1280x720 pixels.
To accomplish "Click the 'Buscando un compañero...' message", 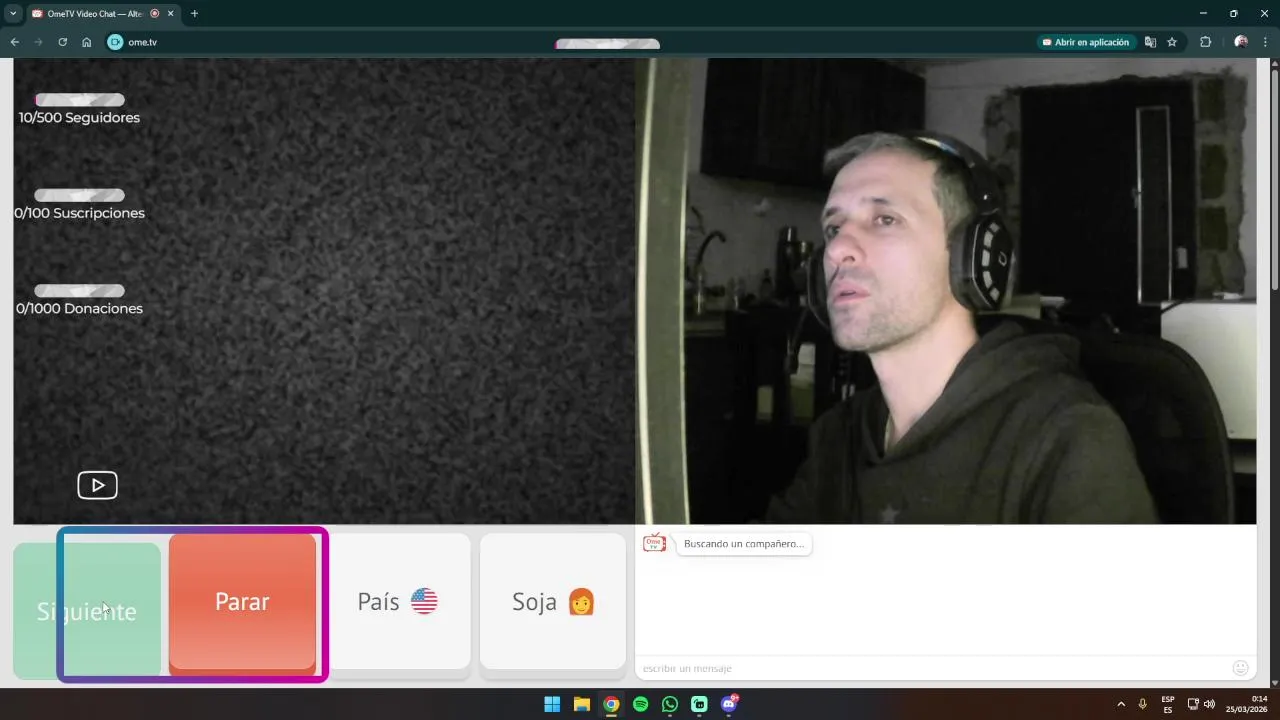I will coord(744,544).
